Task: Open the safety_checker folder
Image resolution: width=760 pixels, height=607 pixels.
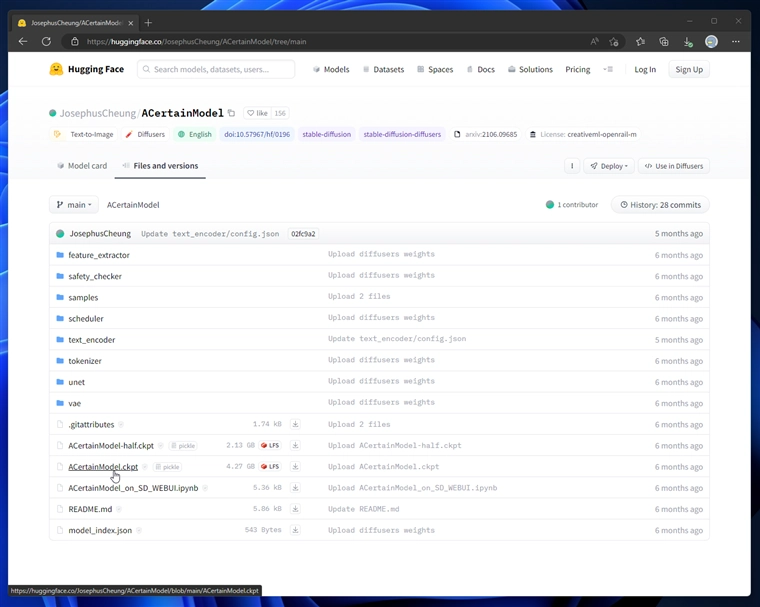Action: click(95, 276)
